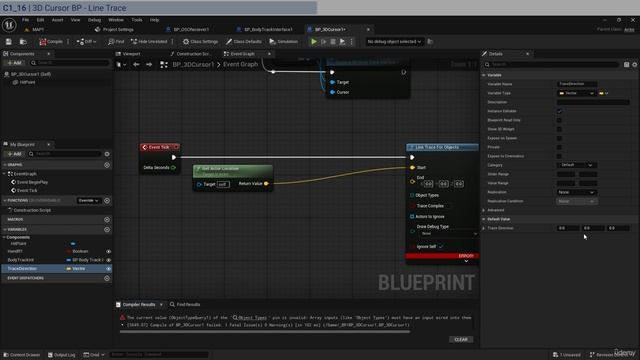Image resolution: width=640 pixels, height=360 pixels.
Task: Toggle Hide Unrelated nodes
Action: click(149, 42)
